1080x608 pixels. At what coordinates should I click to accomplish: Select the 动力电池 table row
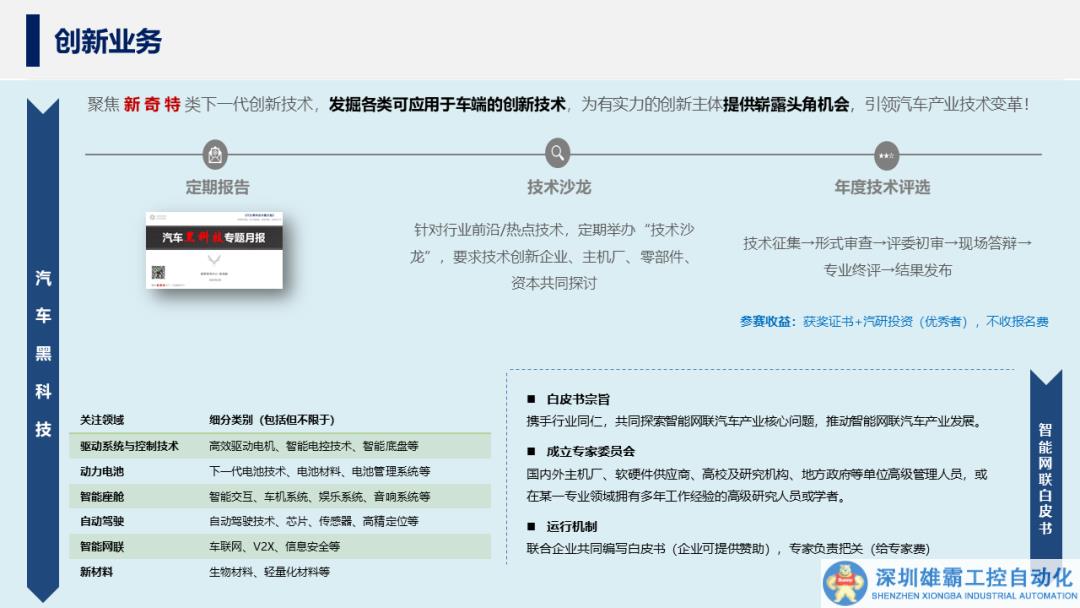tap(280, 471)
